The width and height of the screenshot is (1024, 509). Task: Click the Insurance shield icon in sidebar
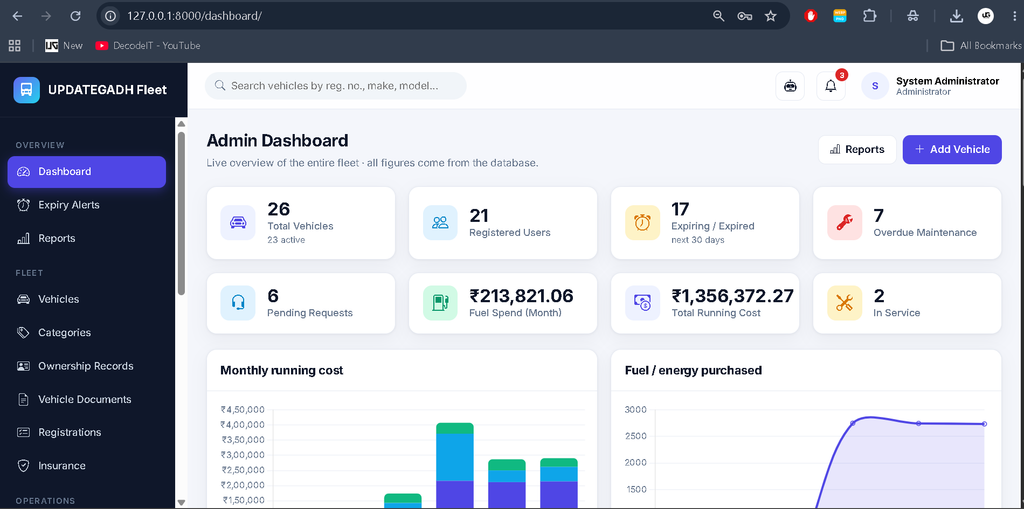pos(24,465)
